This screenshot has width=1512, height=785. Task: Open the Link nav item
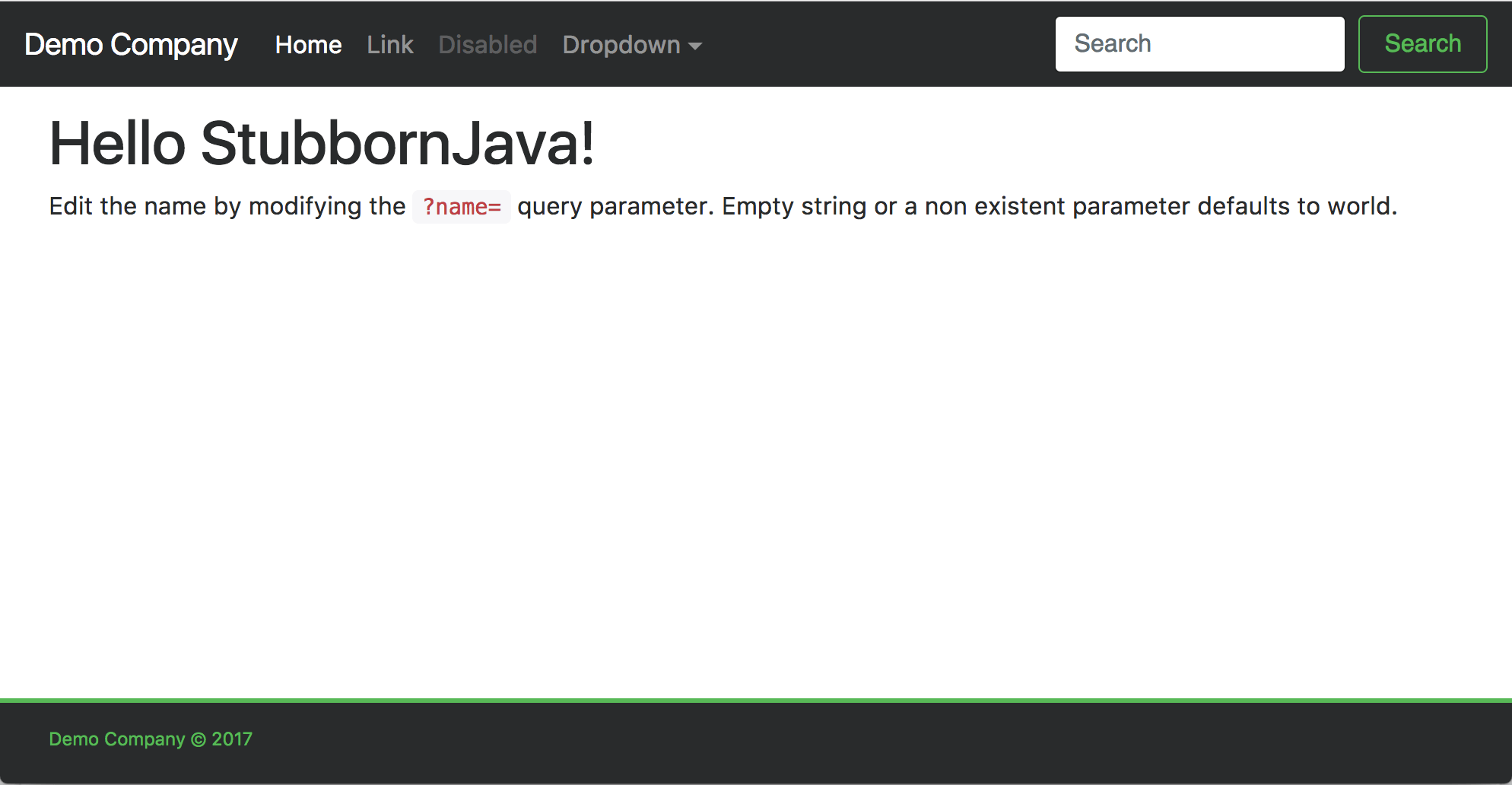pos(389,45)
